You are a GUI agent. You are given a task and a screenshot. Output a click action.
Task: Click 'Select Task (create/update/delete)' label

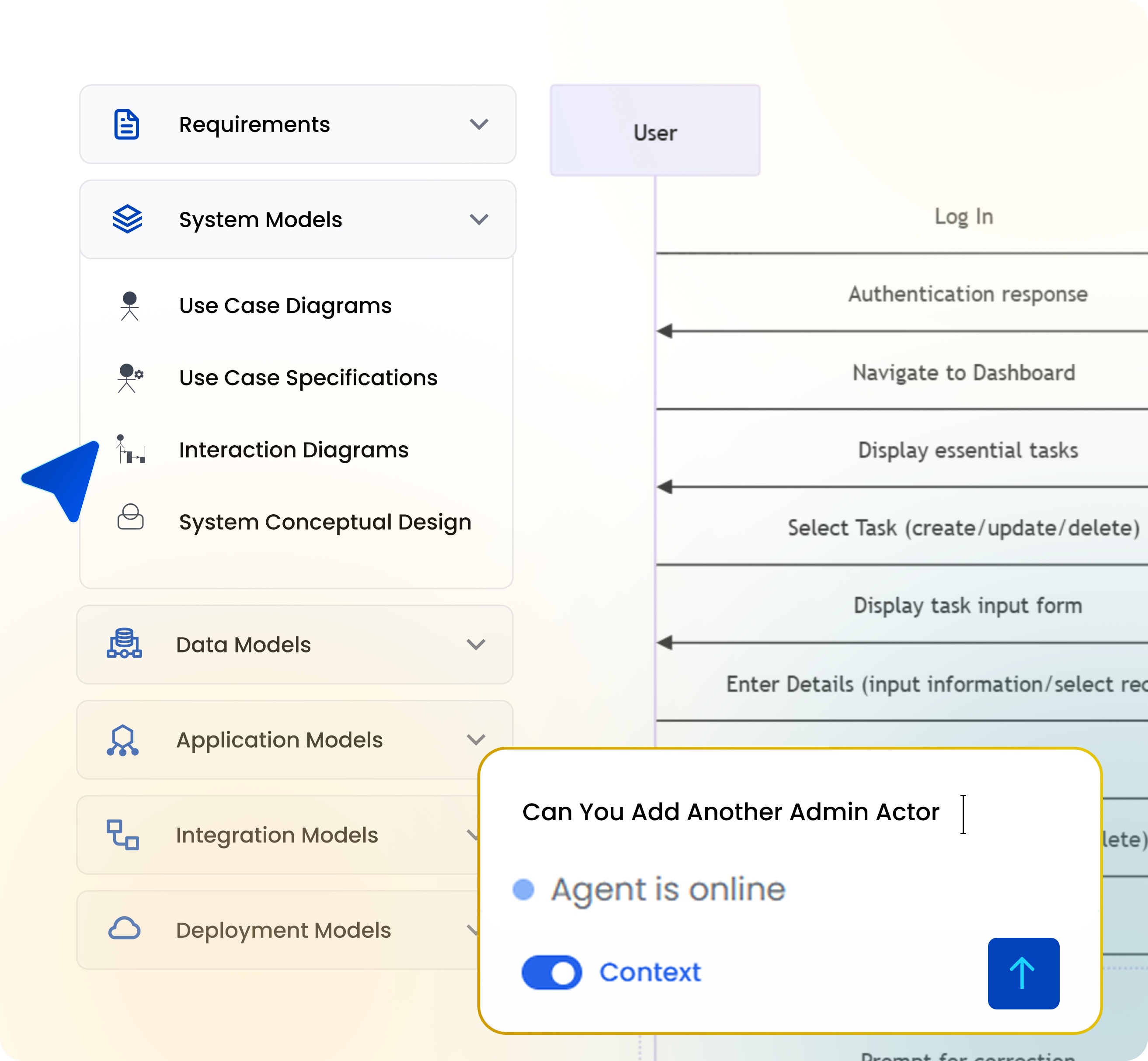964,527
